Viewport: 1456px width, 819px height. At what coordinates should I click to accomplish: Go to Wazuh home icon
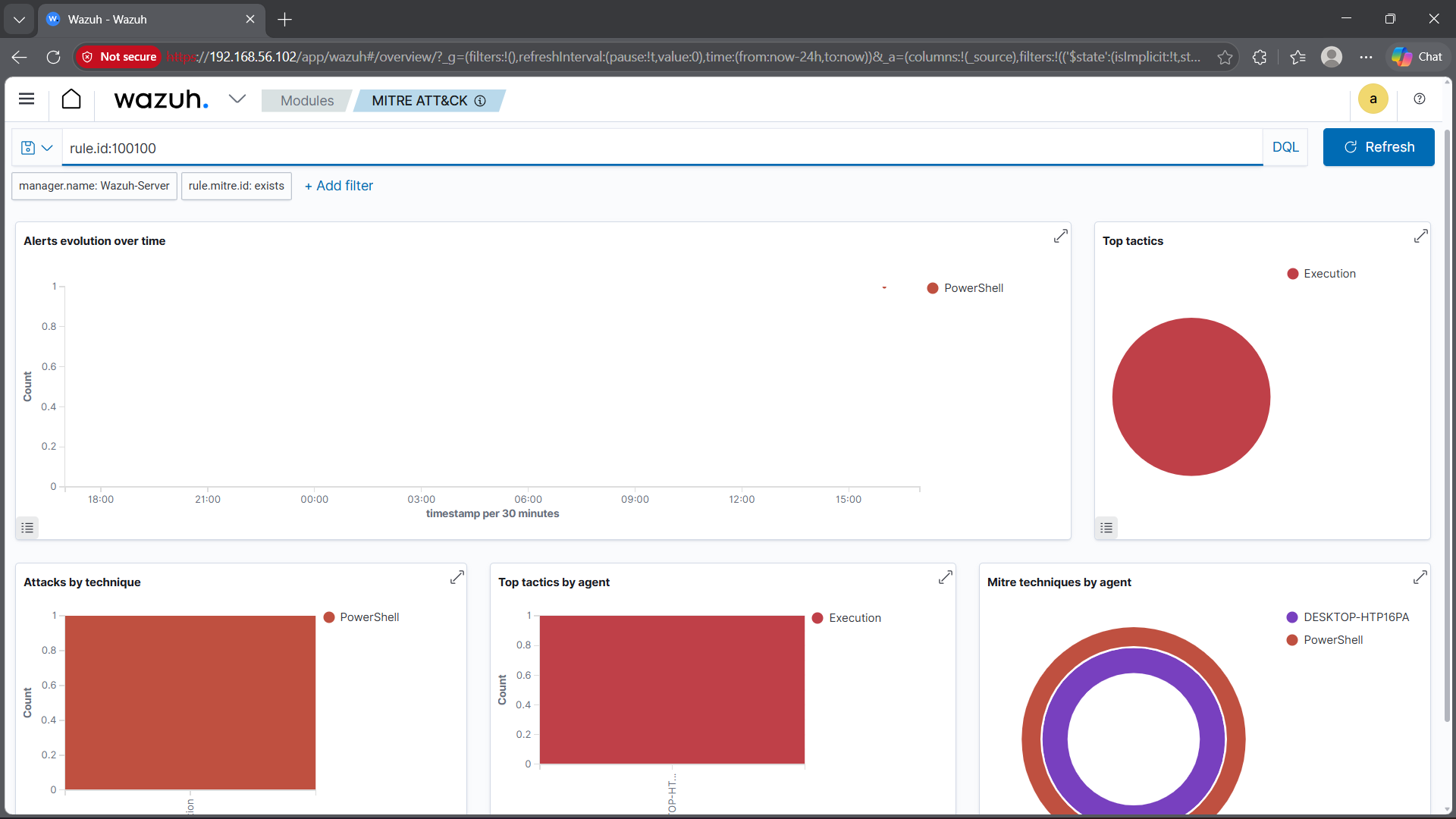(x=71, y=99)
